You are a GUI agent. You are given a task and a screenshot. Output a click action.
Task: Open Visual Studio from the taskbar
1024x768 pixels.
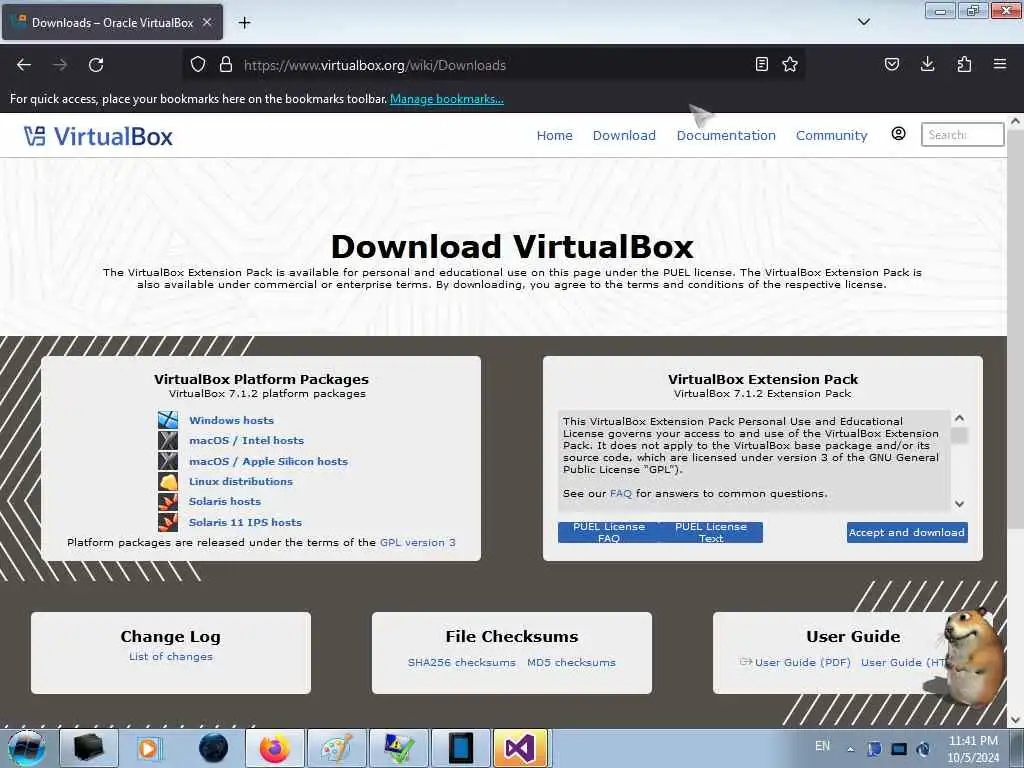[x=520, y=748]
